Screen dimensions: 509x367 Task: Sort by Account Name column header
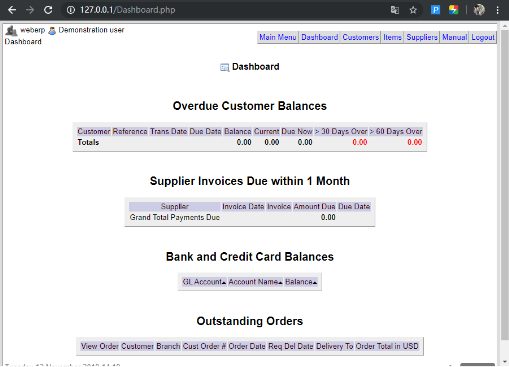coord(255,282)
